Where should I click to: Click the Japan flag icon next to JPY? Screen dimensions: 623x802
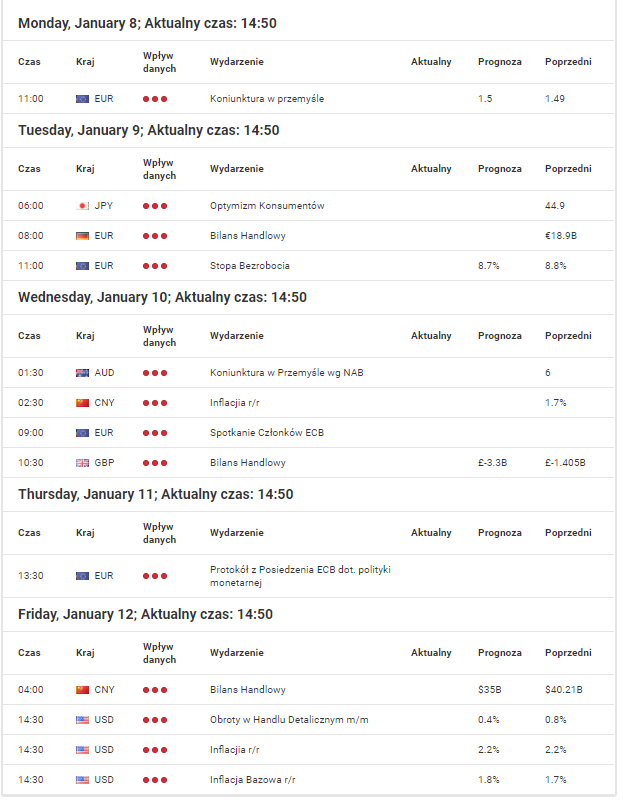82,206
